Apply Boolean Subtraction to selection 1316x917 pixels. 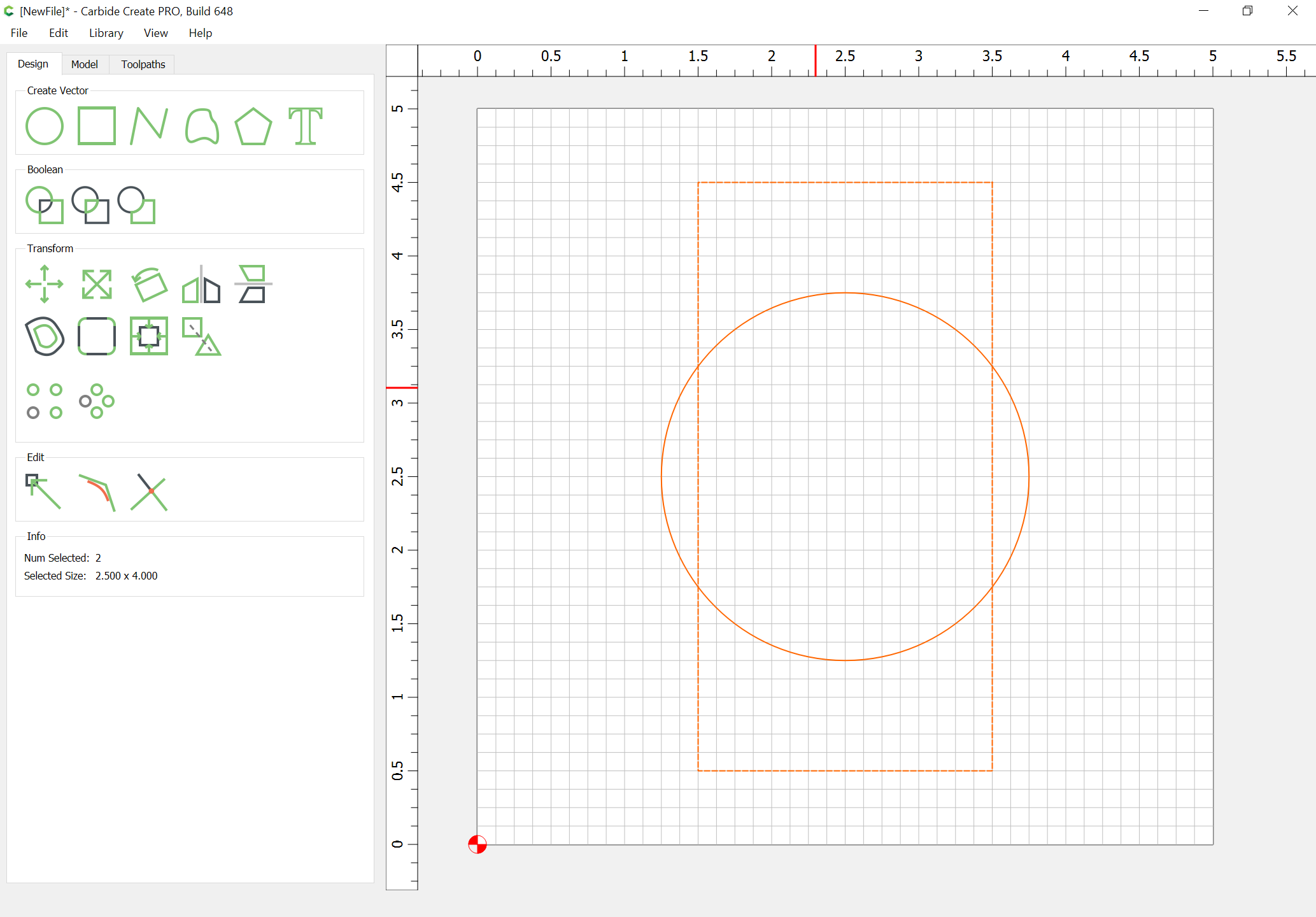tap(136, 205)
